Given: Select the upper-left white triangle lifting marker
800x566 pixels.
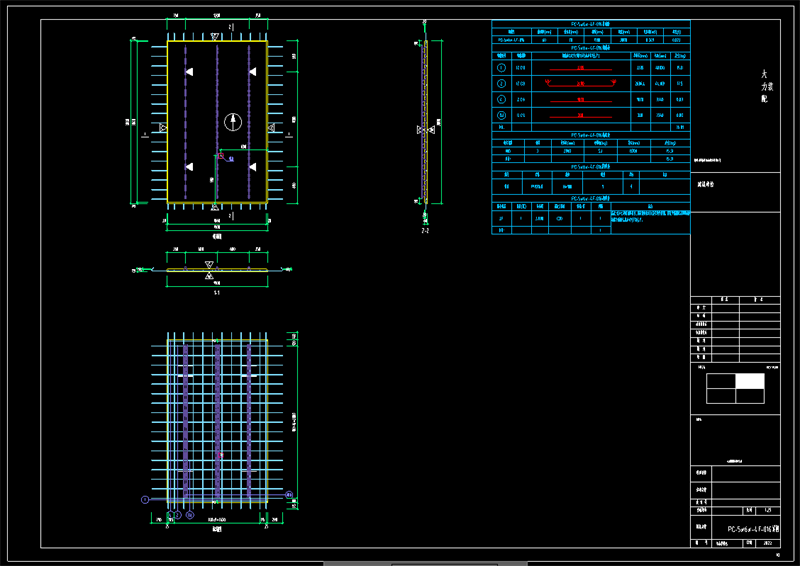Looking at the screenshot, I should click(189, 72).
